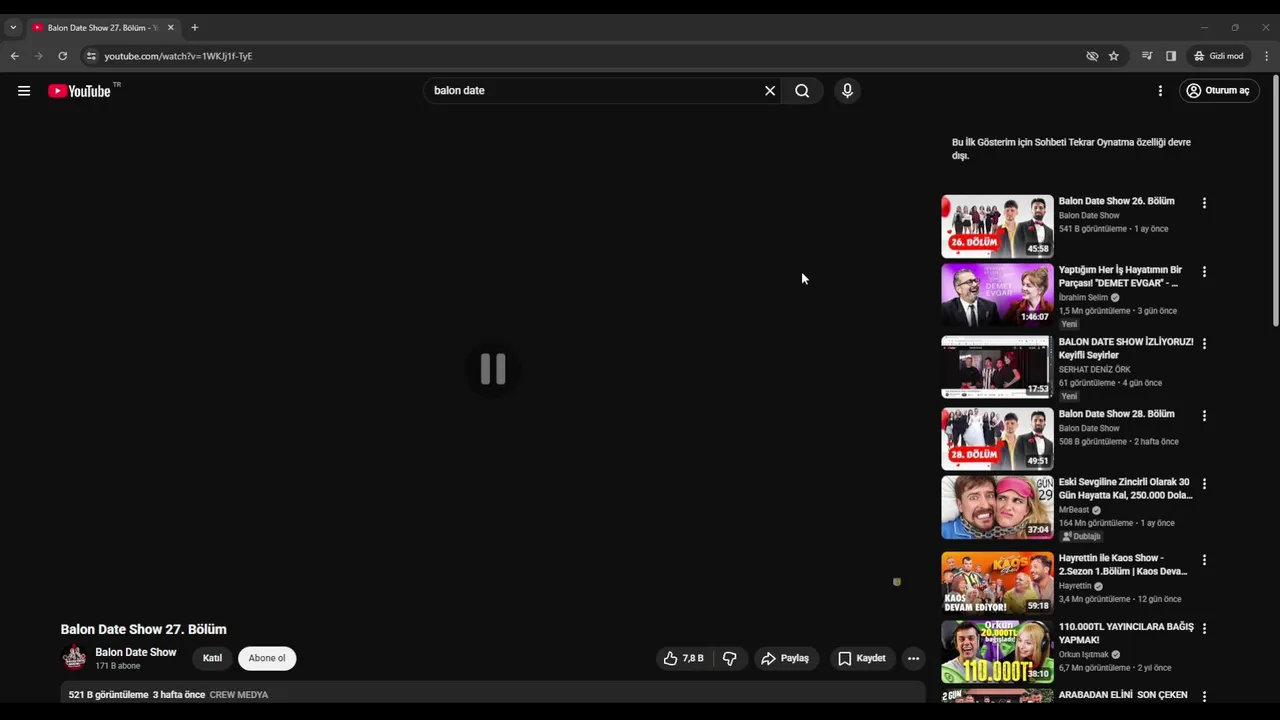Open site information icon in address bar
1280x720 pixels.
[91, 56]
